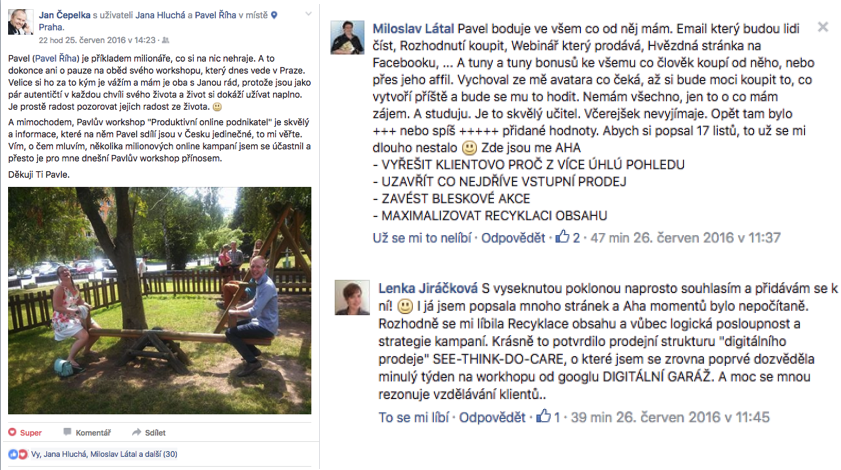
Task: Close the comment with the X button
Action: click(x=823, y=27)
